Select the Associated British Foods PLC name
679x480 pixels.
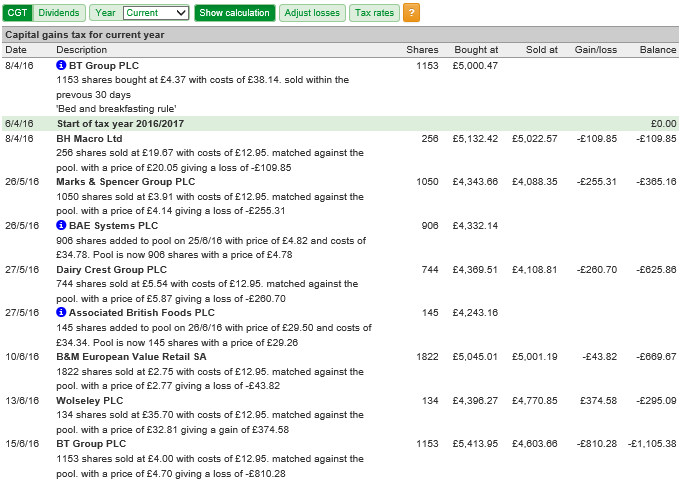142,312
